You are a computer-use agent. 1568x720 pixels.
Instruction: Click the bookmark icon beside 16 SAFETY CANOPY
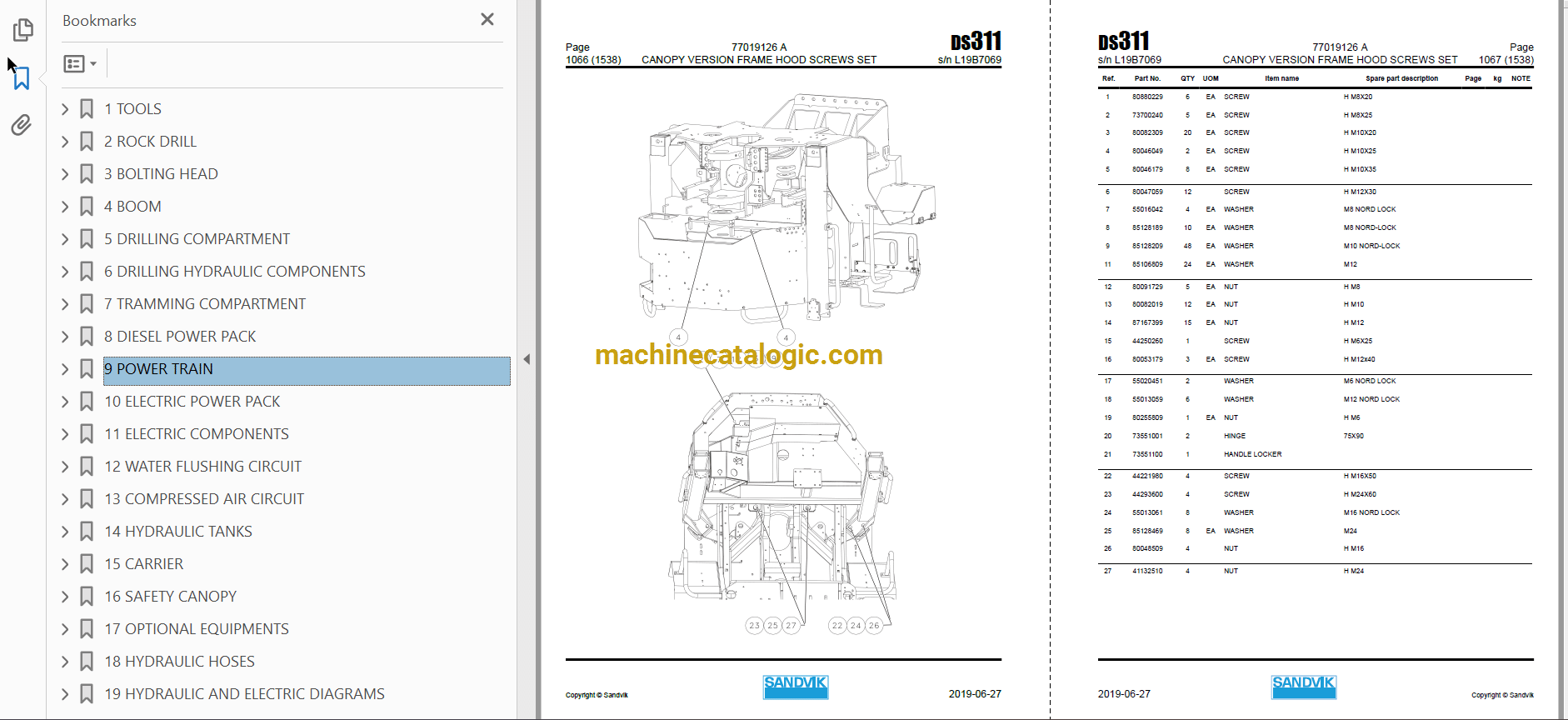[x=87, y=597]
